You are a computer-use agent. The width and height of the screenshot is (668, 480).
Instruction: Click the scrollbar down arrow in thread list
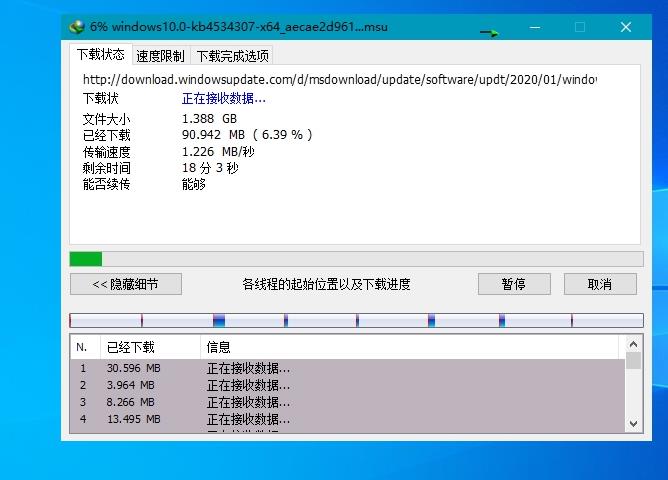(633, 424)
